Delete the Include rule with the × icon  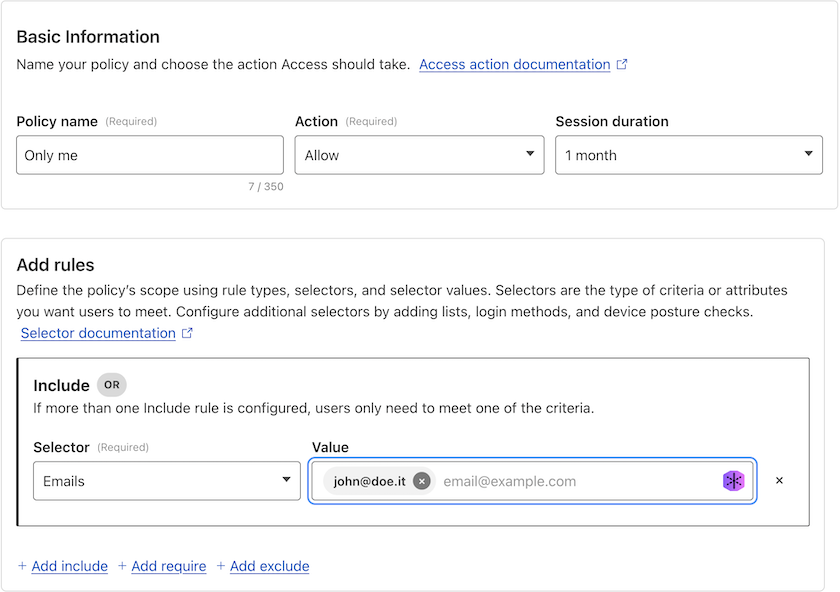click(780, 481)
